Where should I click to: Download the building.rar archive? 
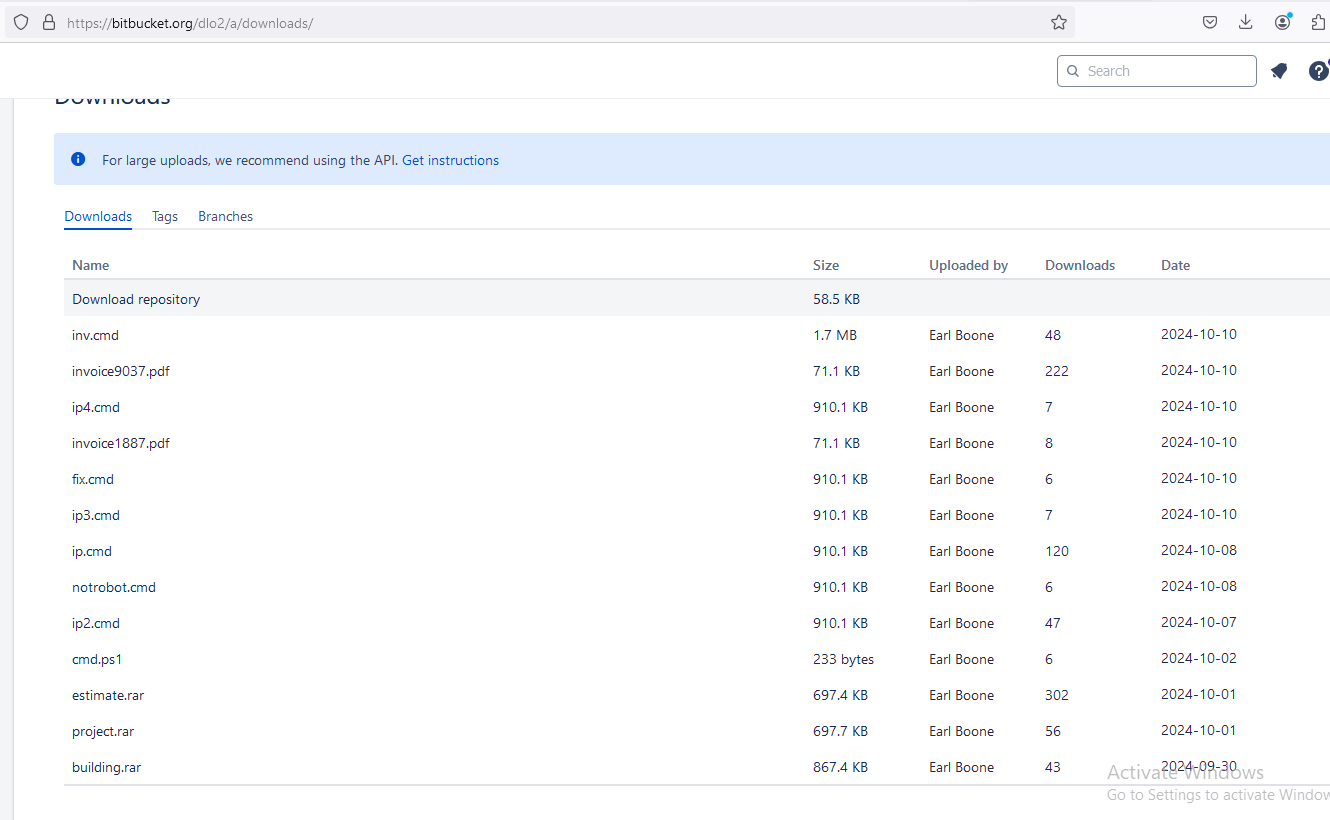[106, 767]
